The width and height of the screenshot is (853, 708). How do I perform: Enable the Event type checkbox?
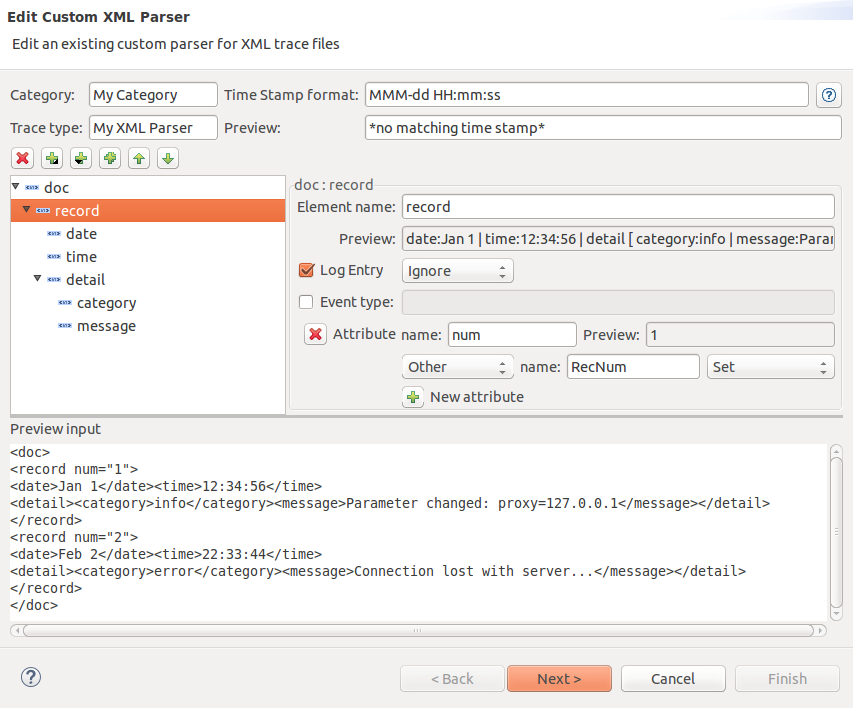pyautogui.click(x=307, y=302)
